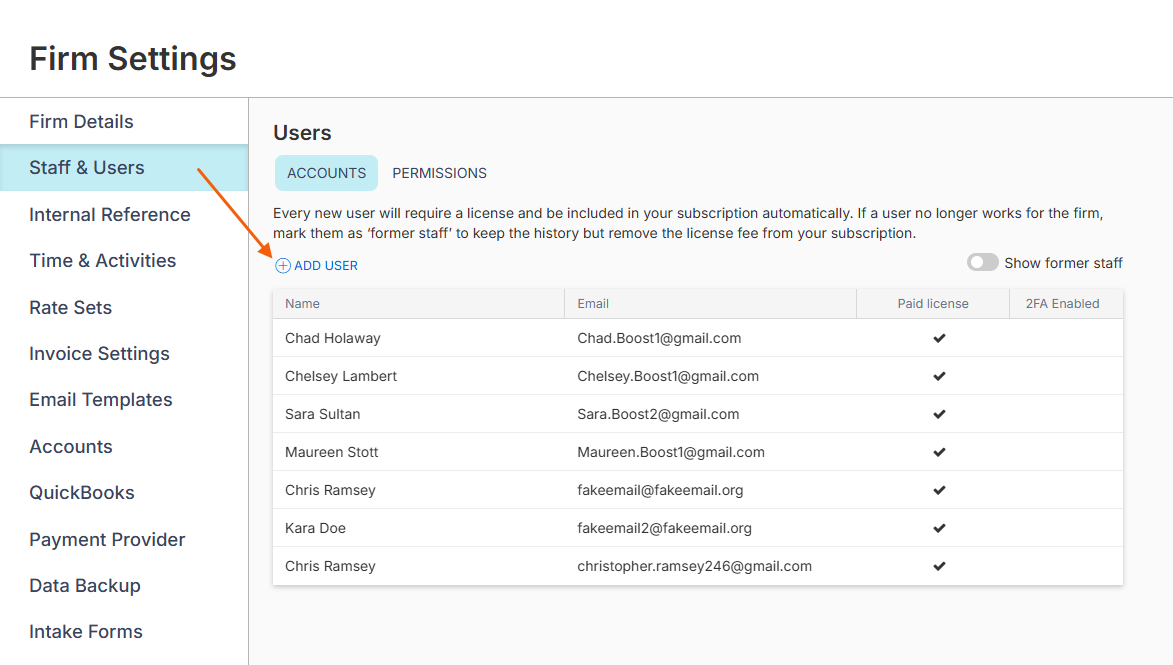
Task: Select the Chelsey Lambert user name
Action: [x=341, y=376]
